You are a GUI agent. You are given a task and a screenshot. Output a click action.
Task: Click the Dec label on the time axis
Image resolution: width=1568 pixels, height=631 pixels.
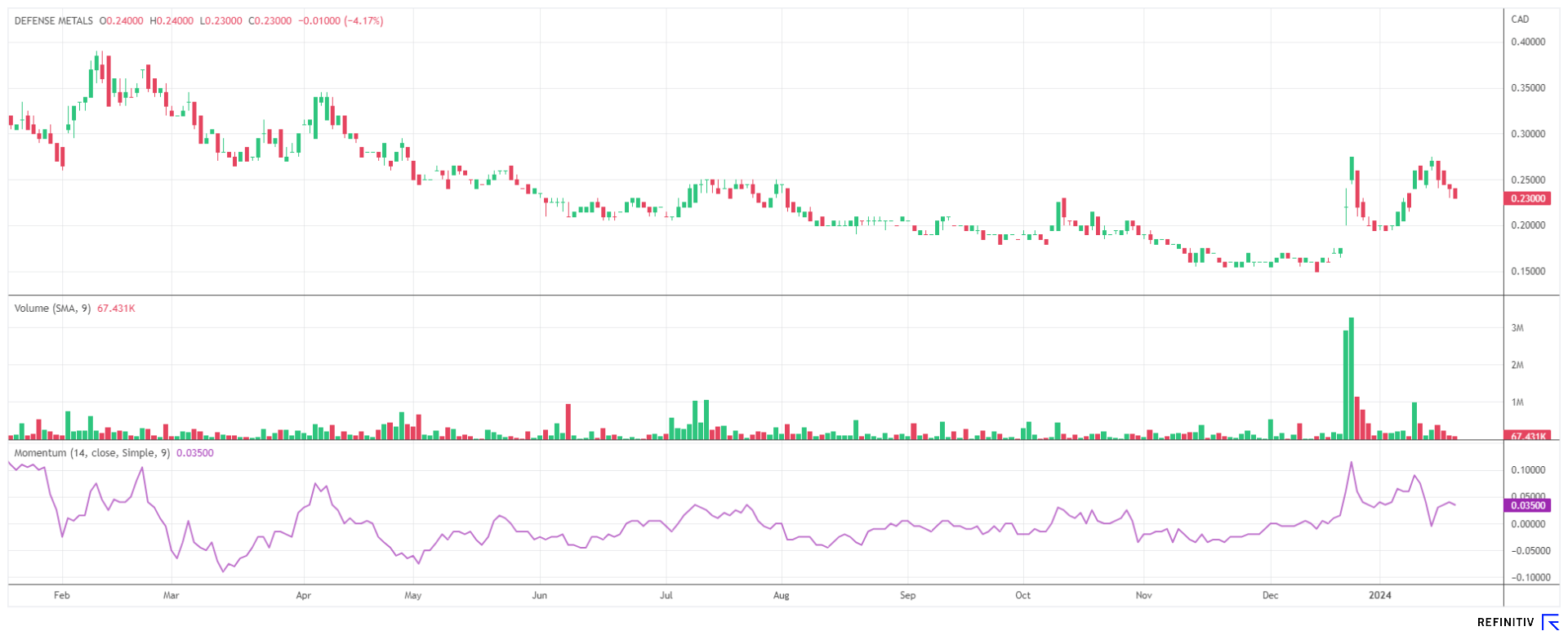tap(1270, 595)
